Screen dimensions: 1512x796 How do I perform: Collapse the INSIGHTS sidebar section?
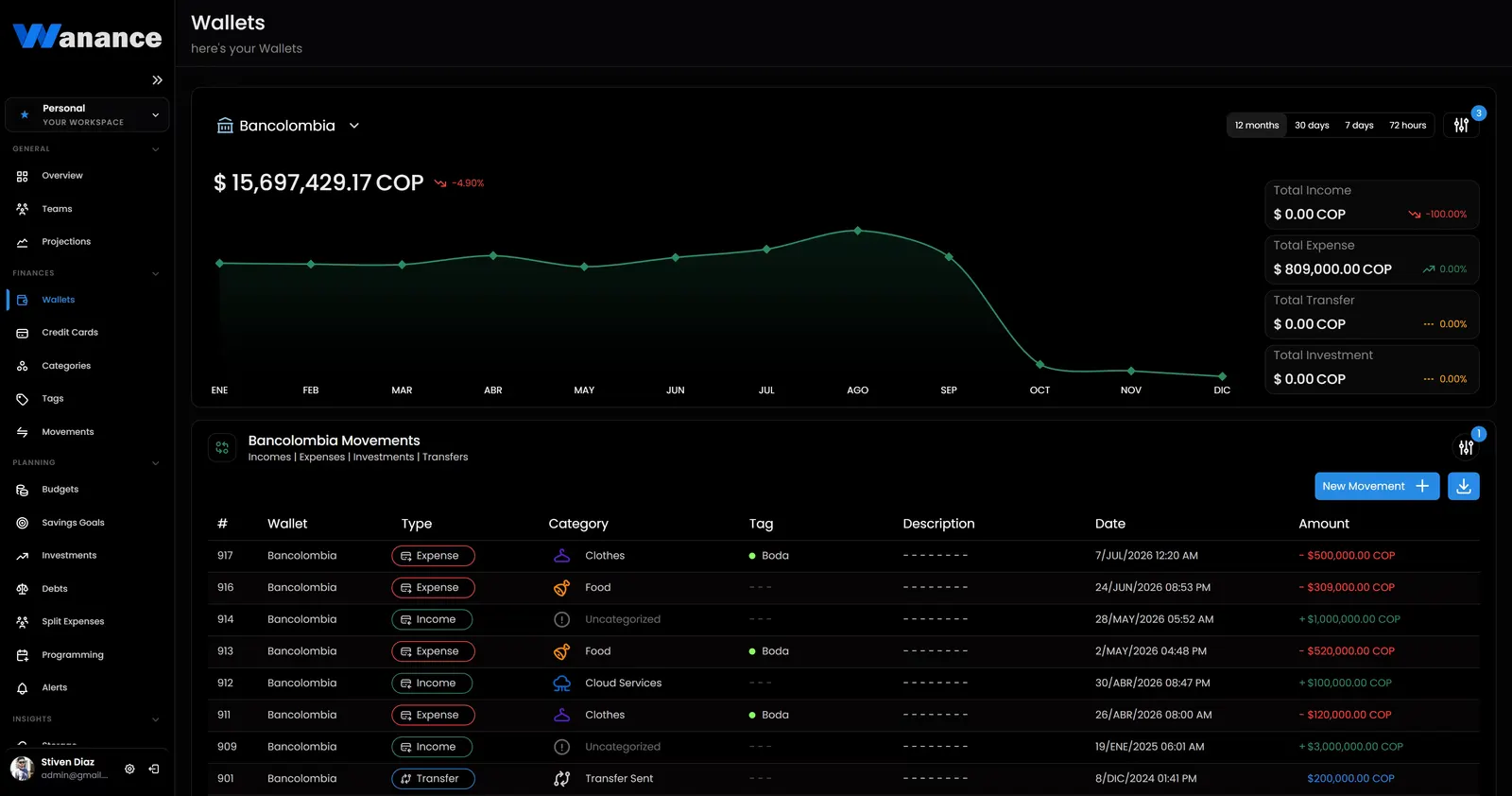[156, 719]
